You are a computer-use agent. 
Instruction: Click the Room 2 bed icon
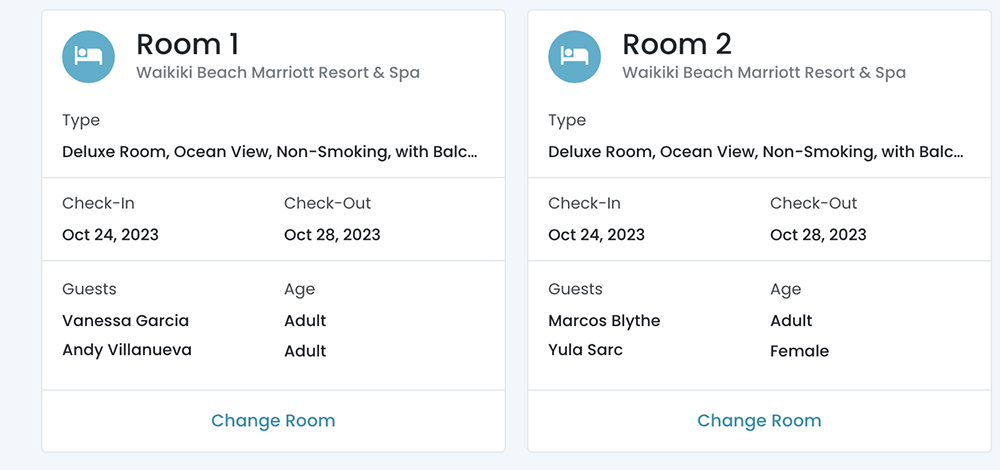574,56
